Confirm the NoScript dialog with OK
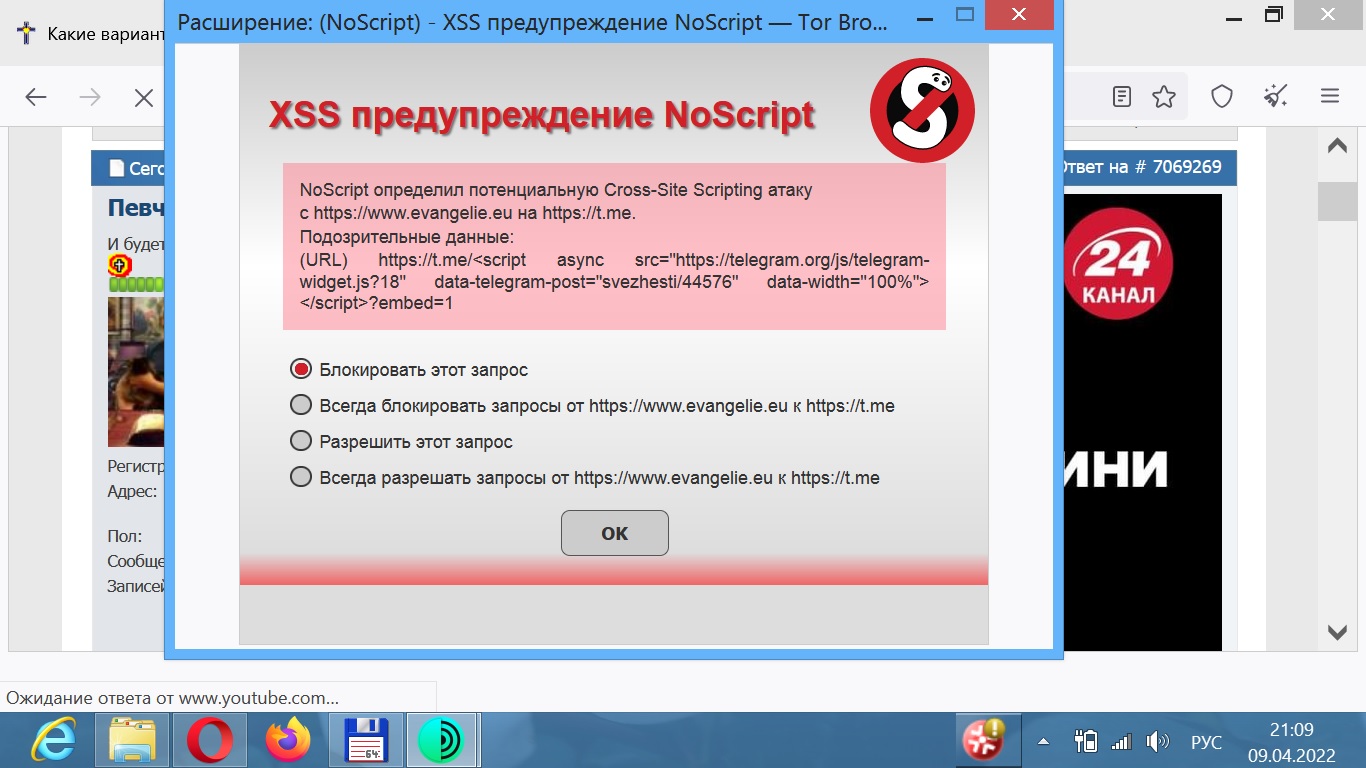 point(614,533)
